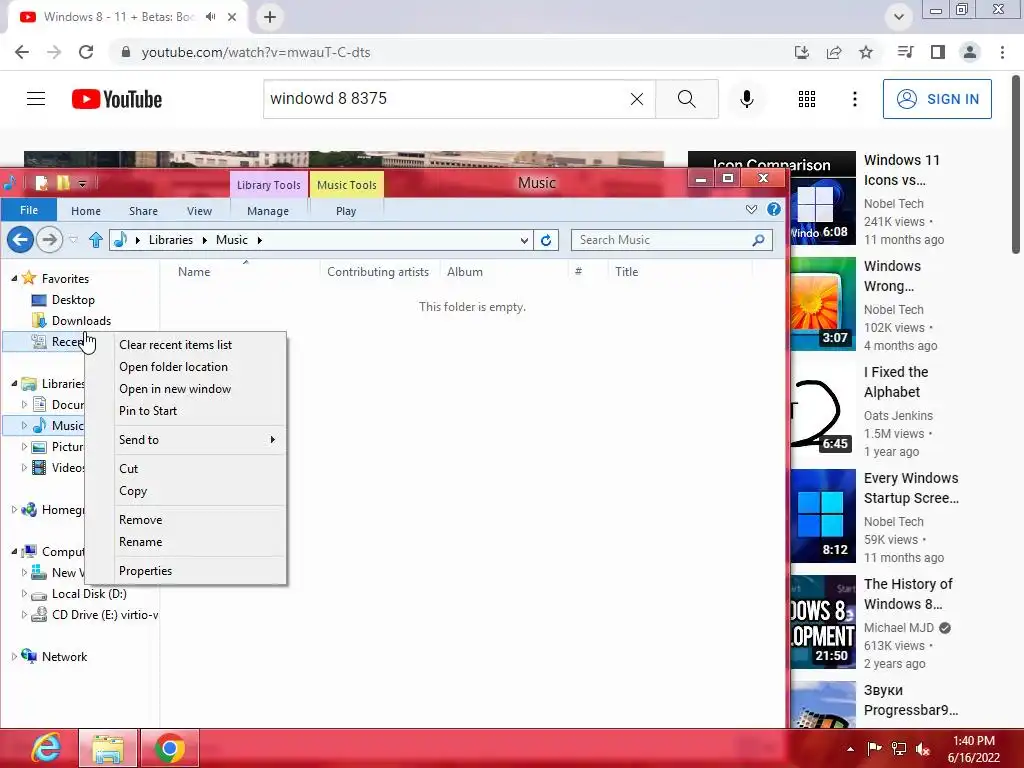Image resolution: width=1024 pixels, height=768 pixels.
Task: Go up one folder level in Explorer
Action: tap(95, 240)
